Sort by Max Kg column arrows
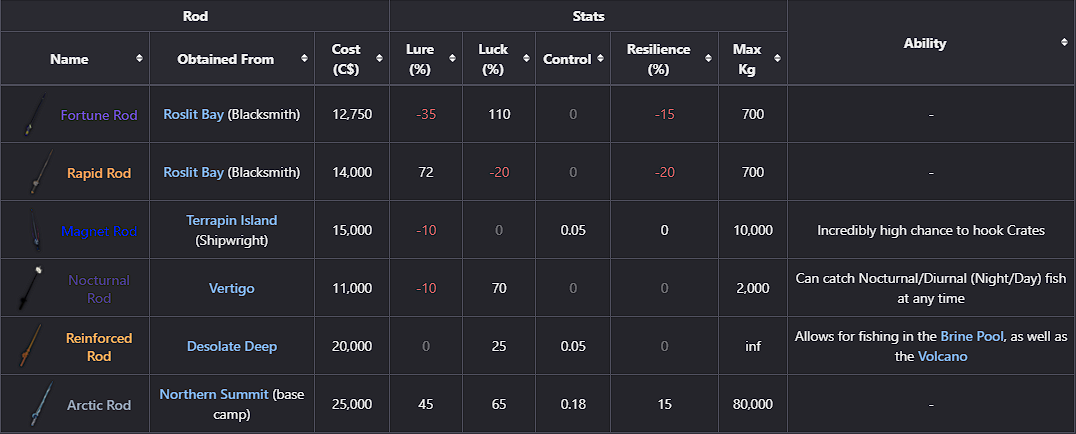The image size is (1076, 434). click(x=777, y=59)
